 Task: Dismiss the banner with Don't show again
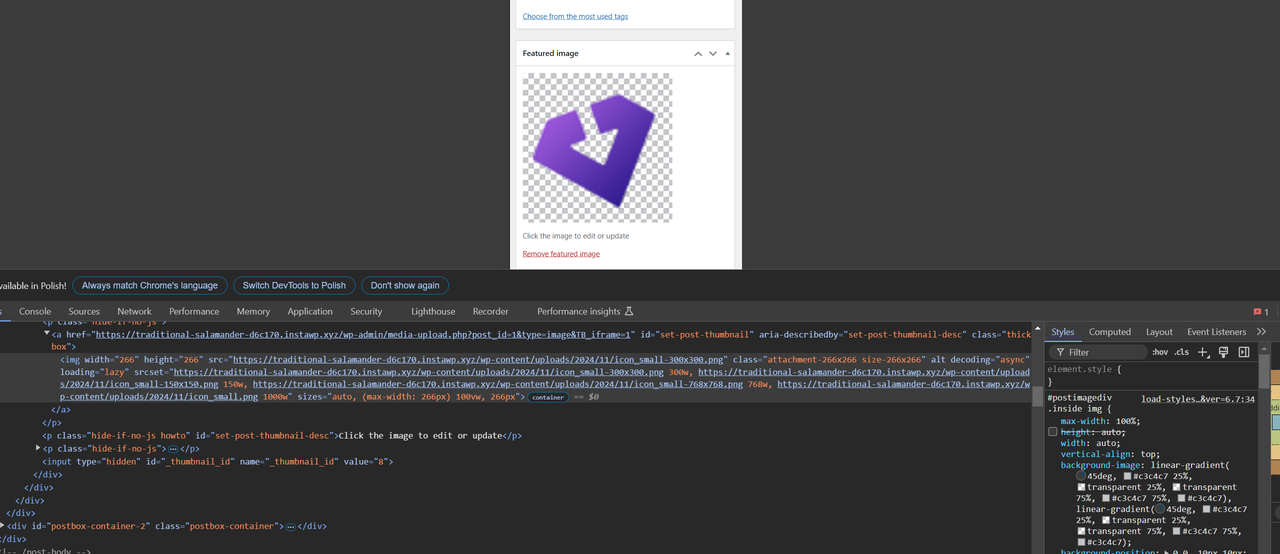tap(405, 285)
